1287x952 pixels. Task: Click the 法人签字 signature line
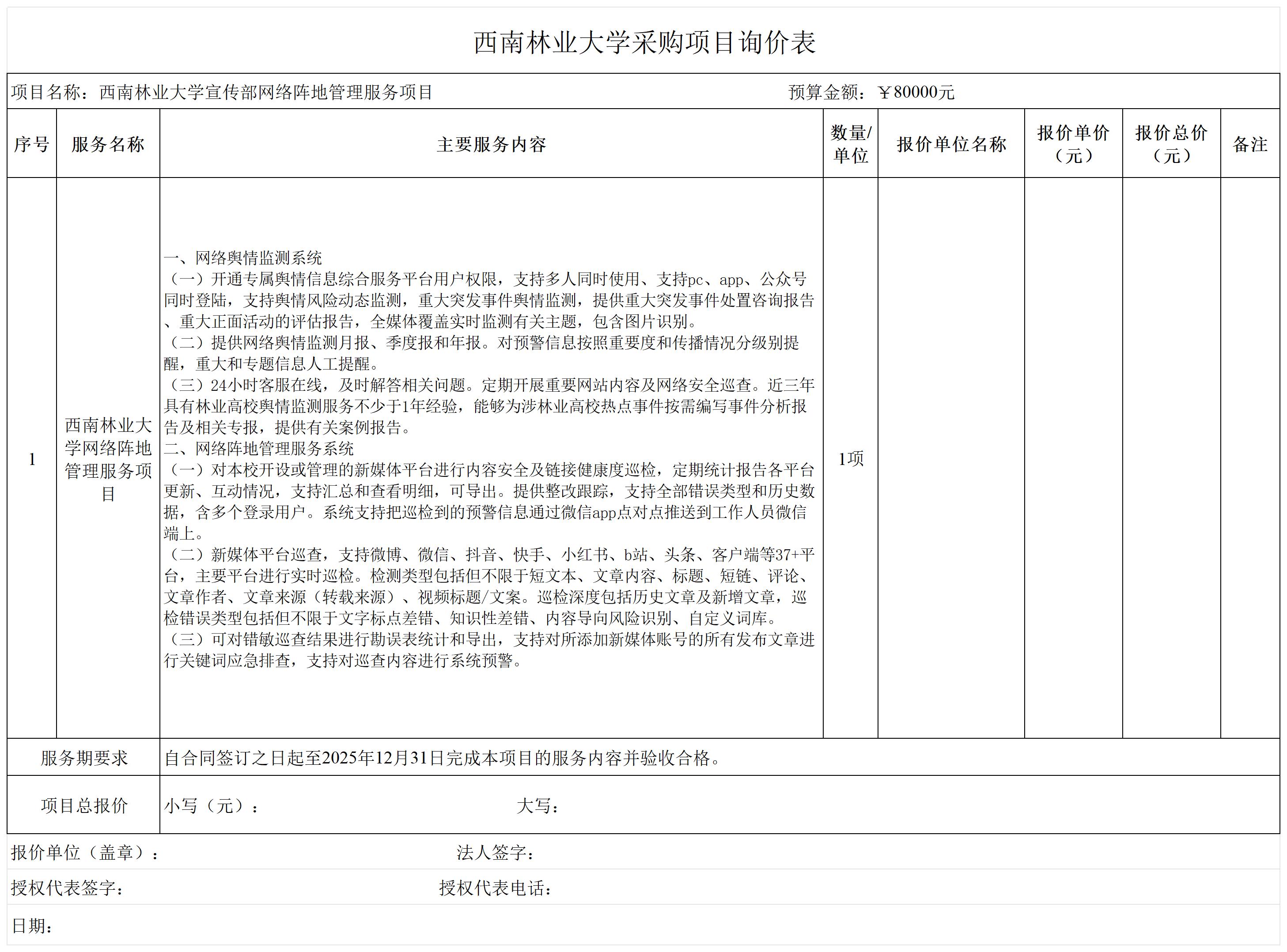pyautogui.click(x=496, y=853)
